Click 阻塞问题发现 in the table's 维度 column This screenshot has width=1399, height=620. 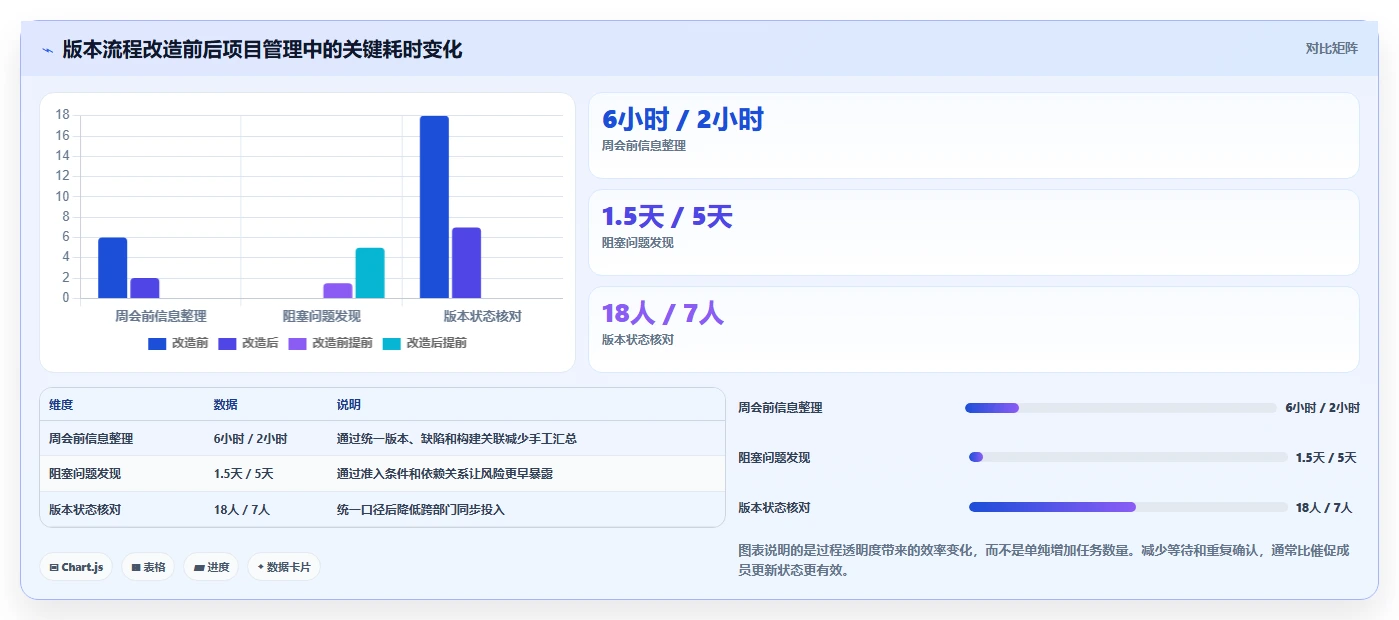85,474
